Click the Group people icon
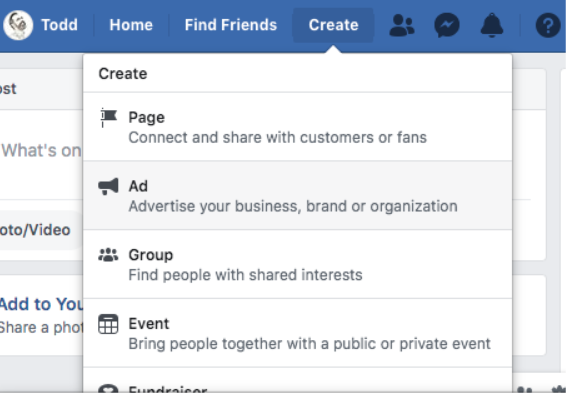 click(x=108, y=255)
